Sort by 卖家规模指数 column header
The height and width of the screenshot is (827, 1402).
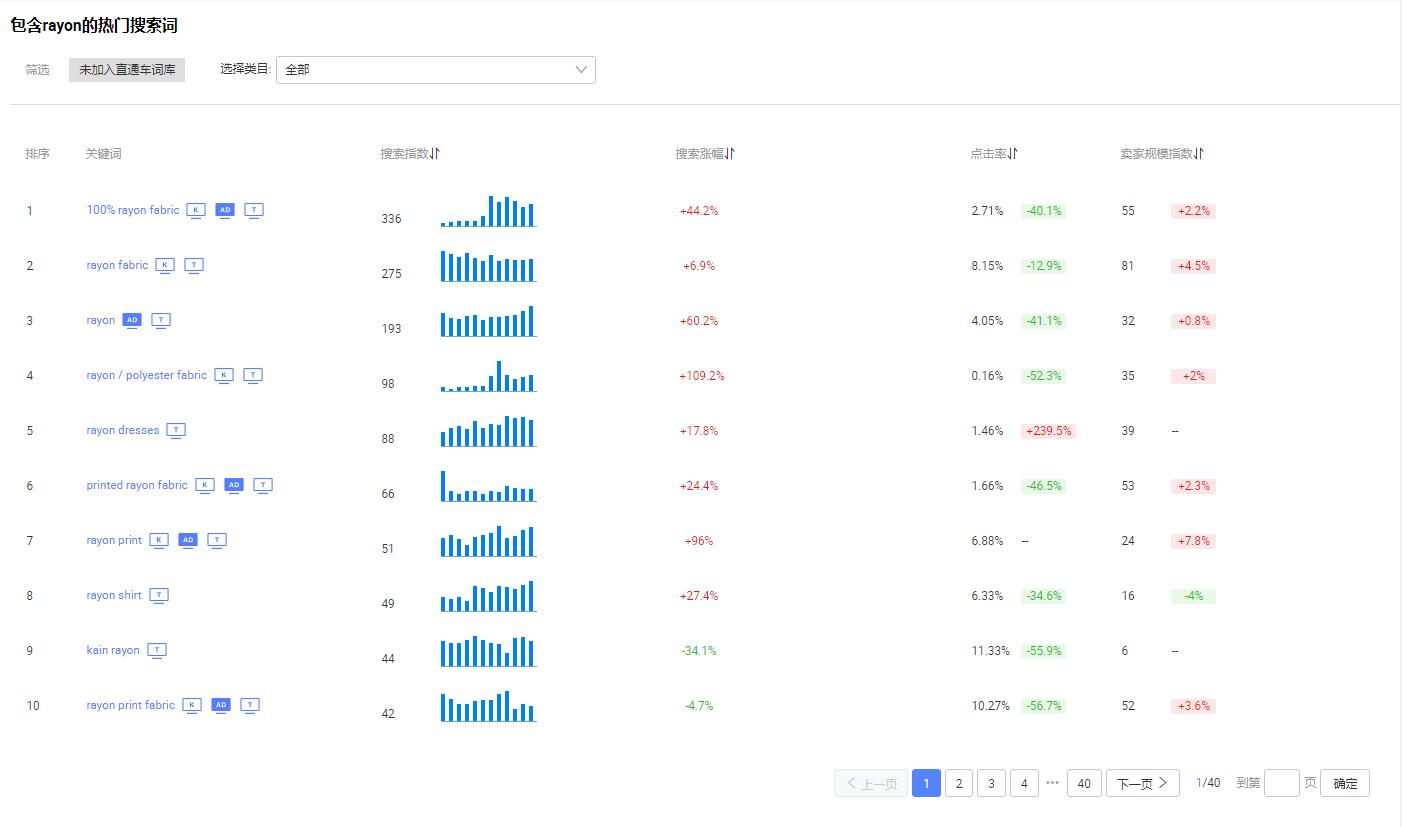pyautogui.click(x=1199, y=154)
